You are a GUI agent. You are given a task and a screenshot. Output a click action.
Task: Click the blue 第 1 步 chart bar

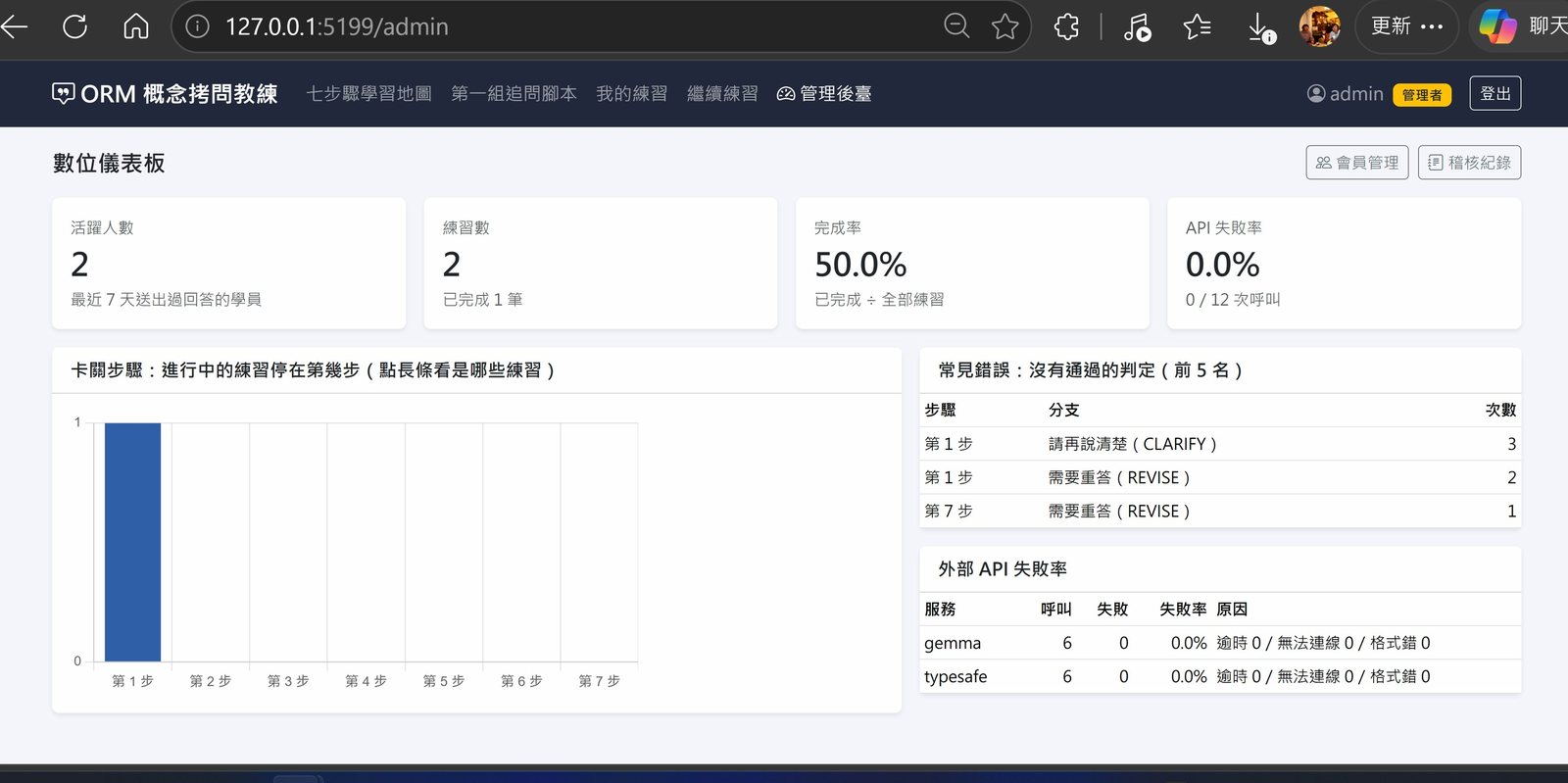point(132,542)
